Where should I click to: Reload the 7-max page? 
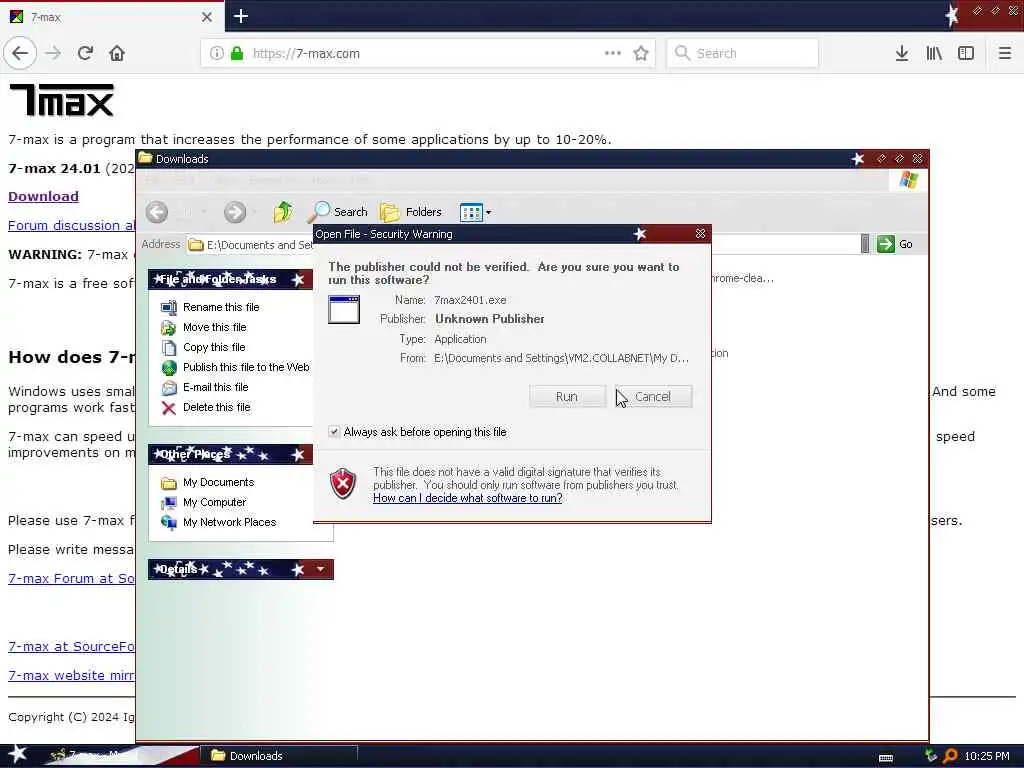(86, 53)
